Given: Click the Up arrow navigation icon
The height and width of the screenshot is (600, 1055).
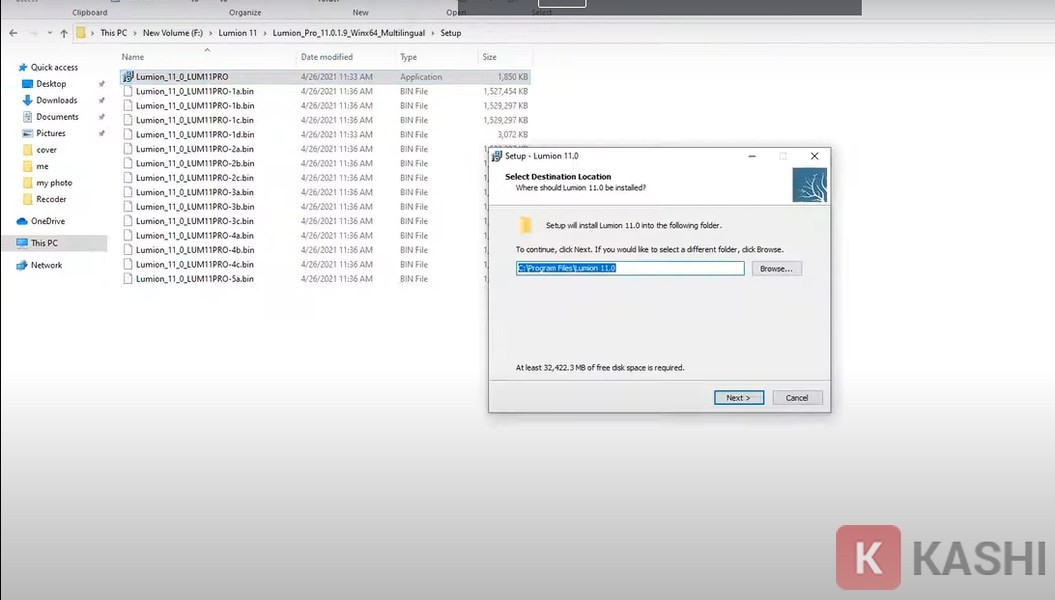Looking at the screenshot, I should point(64,33).
